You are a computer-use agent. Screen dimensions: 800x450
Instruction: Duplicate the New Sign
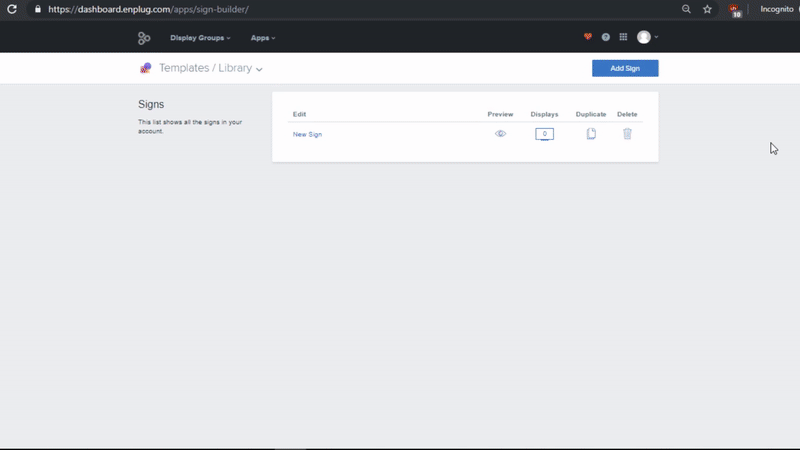coord(591,134)
